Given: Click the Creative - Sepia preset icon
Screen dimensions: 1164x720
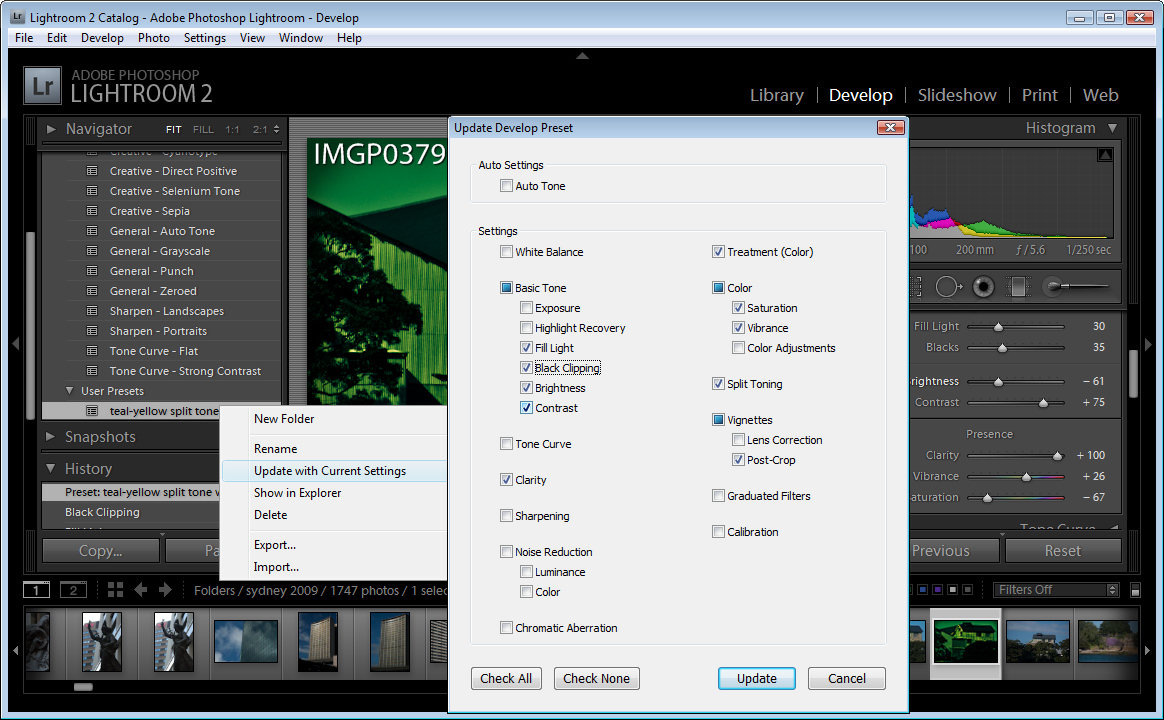Looking at the screenshot, I should [x=92, y=211].
